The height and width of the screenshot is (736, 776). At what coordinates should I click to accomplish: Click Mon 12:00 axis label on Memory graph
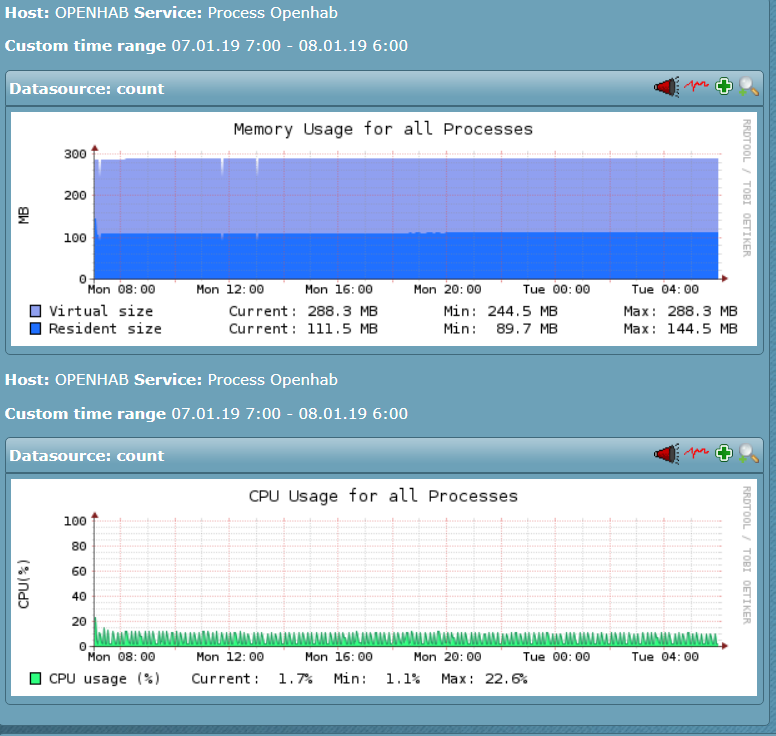[x=230, y=289]
